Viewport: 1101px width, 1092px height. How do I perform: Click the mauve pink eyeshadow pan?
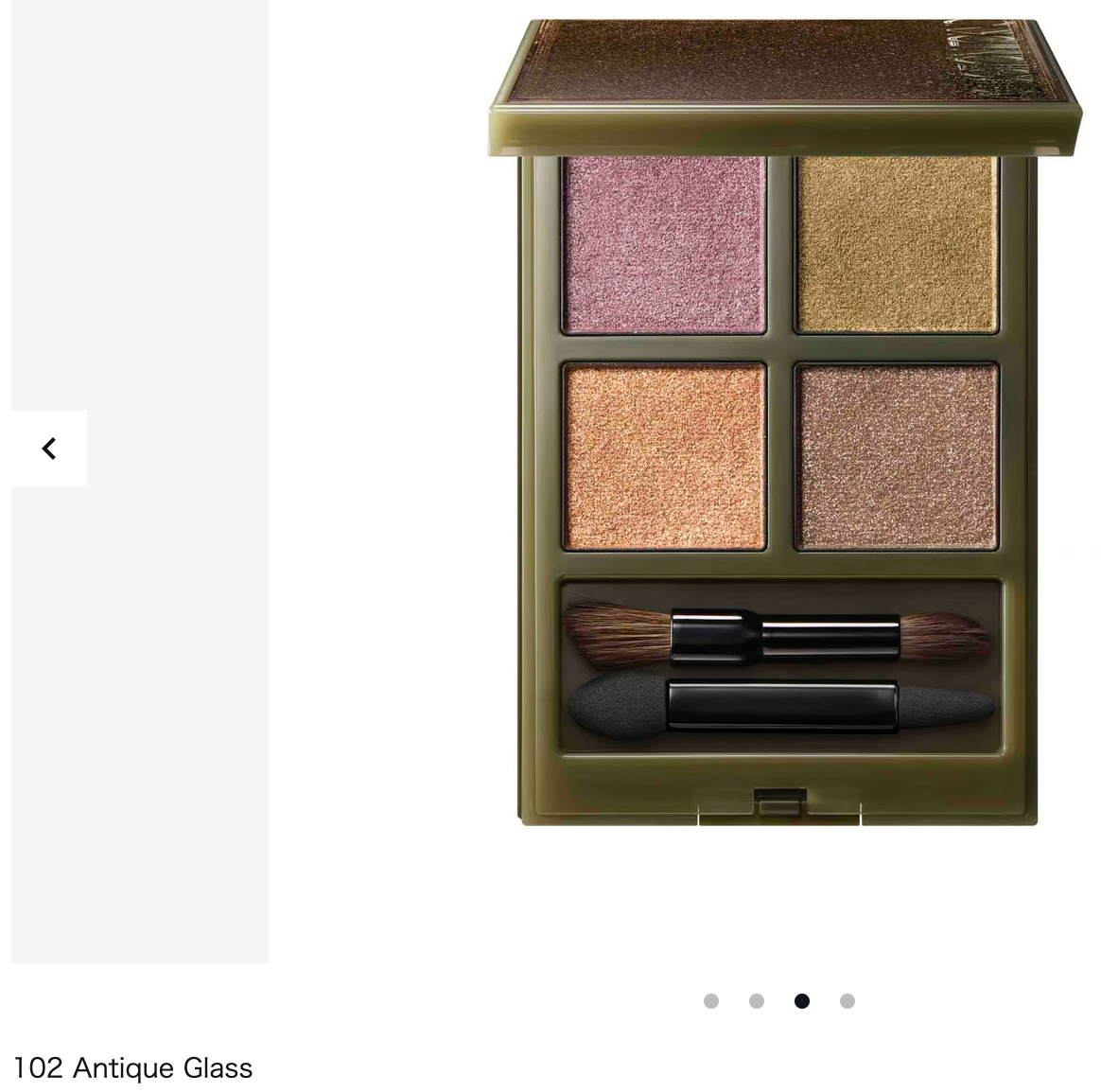[664, 244]
